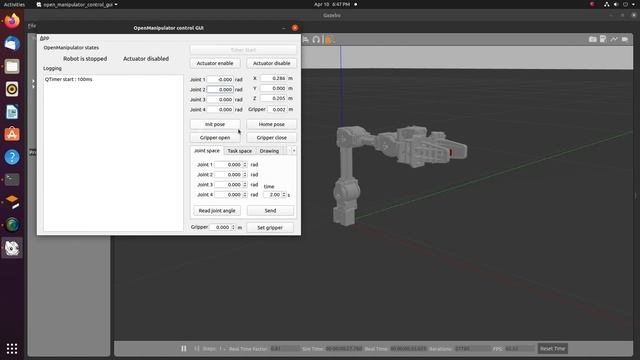
Task: Open the App menu in control GUI
Action: coord(44,38)
